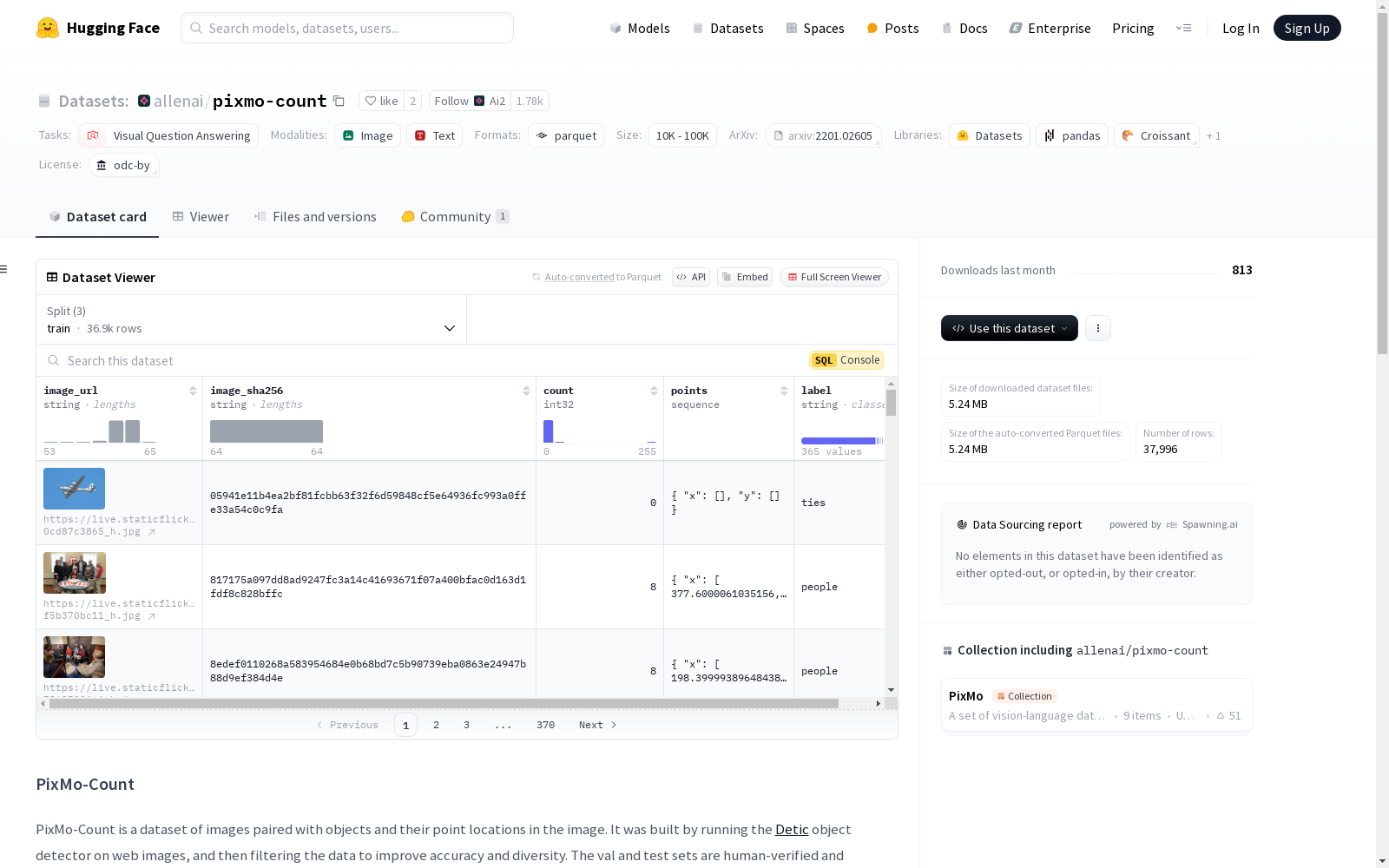1389x868 pixels.
Task: Click the odc-by license tag
Action: 124,166
